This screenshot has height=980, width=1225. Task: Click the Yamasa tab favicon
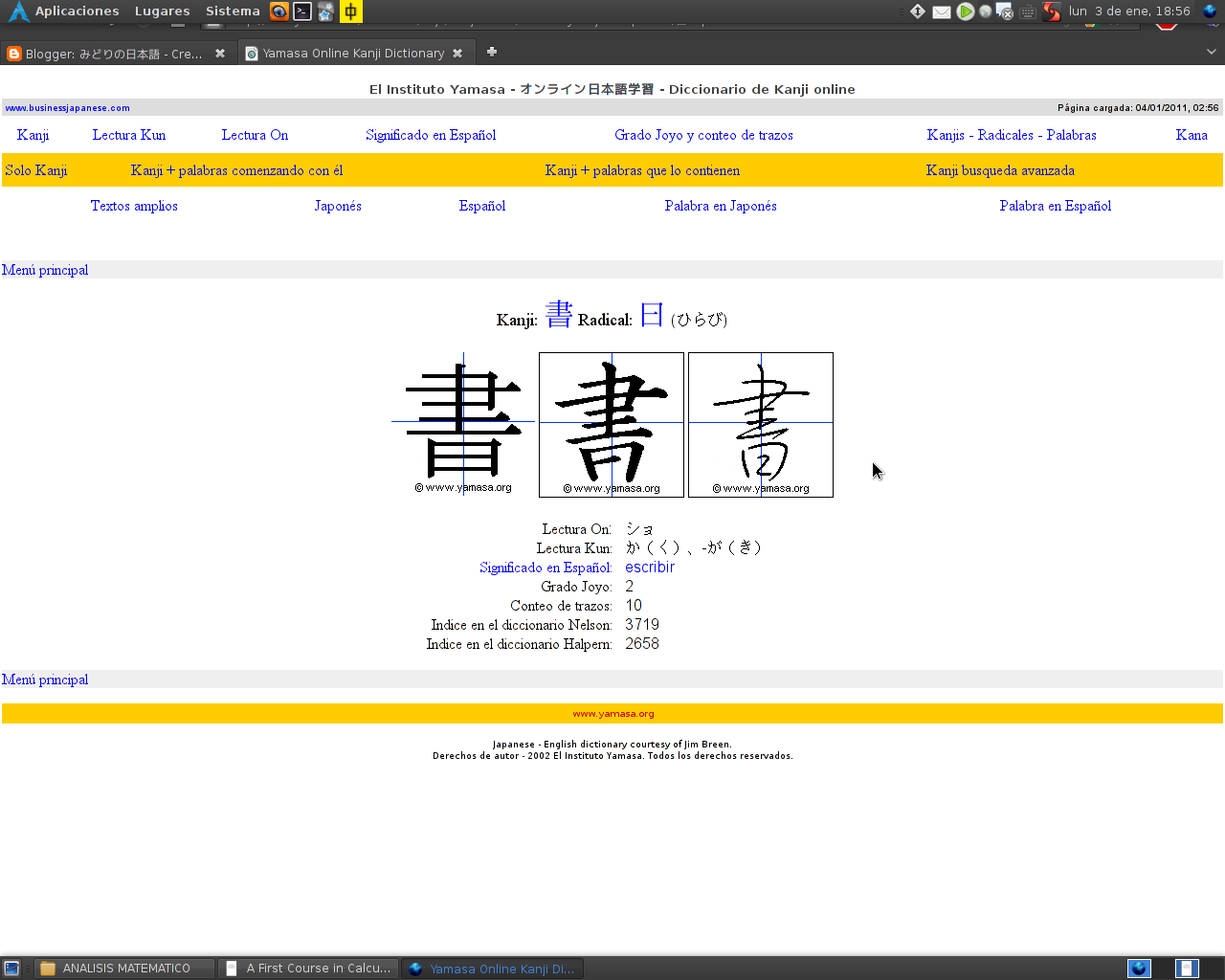click(x=252, y=54)
